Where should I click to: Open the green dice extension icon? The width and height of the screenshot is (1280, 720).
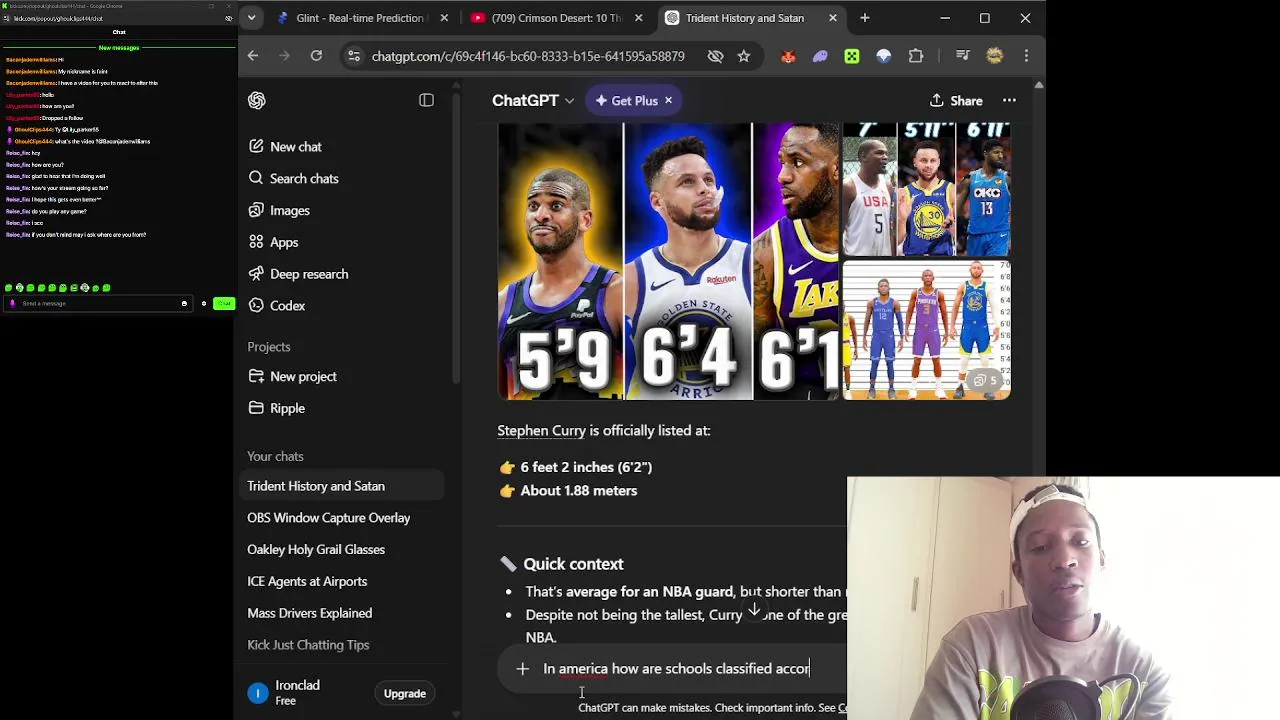pyautogui.click(x=852, y=56)
